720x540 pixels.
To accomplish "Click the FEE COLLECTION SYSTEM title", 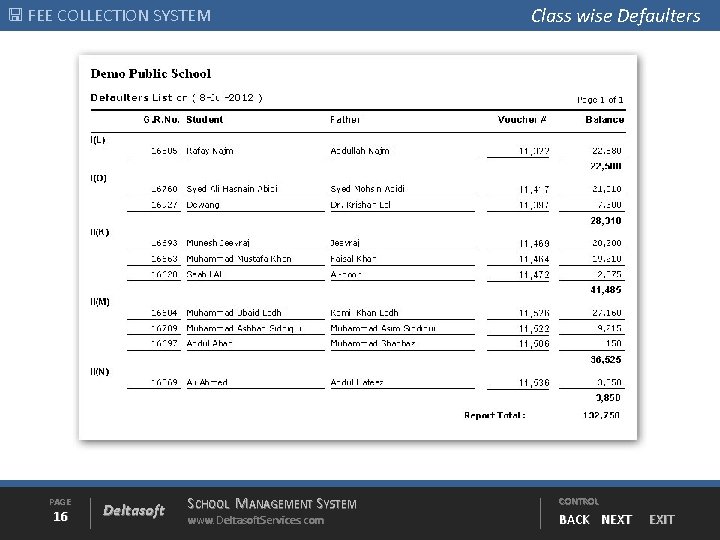I will (x=119, y=16).
